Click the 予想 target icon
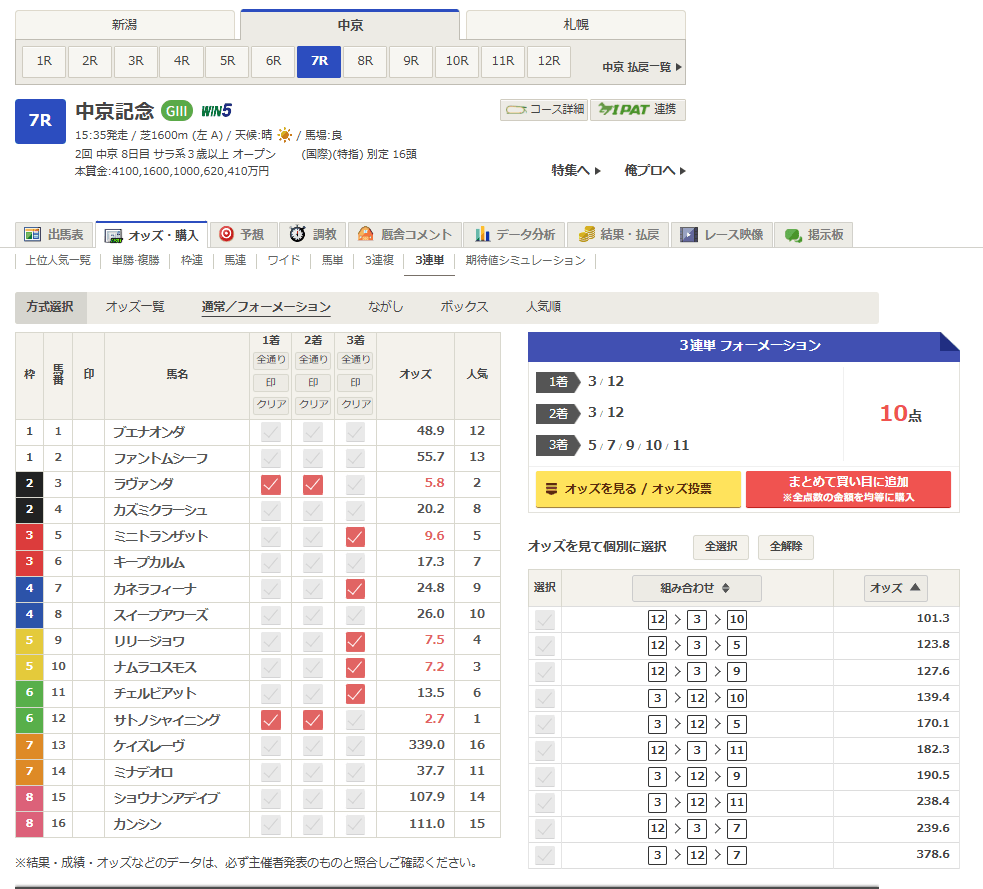 (226, 234)
